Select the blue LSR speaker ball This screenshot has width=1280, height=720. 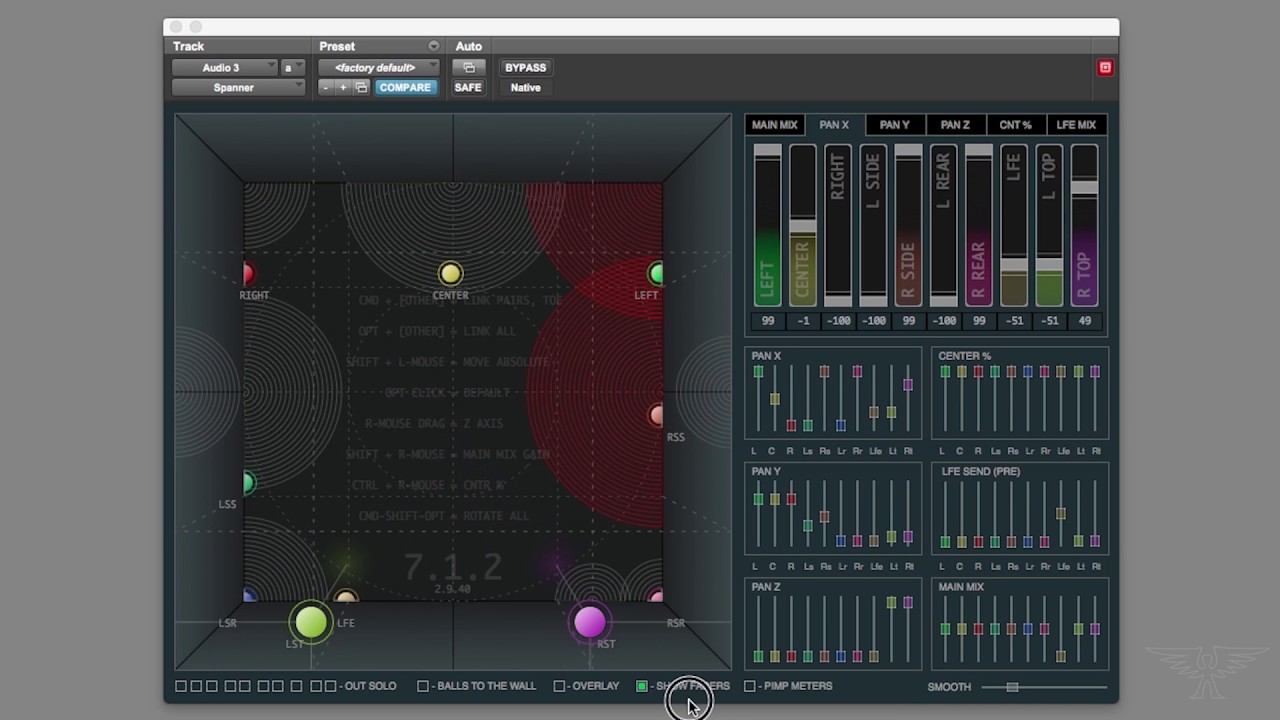click(249, 597)
